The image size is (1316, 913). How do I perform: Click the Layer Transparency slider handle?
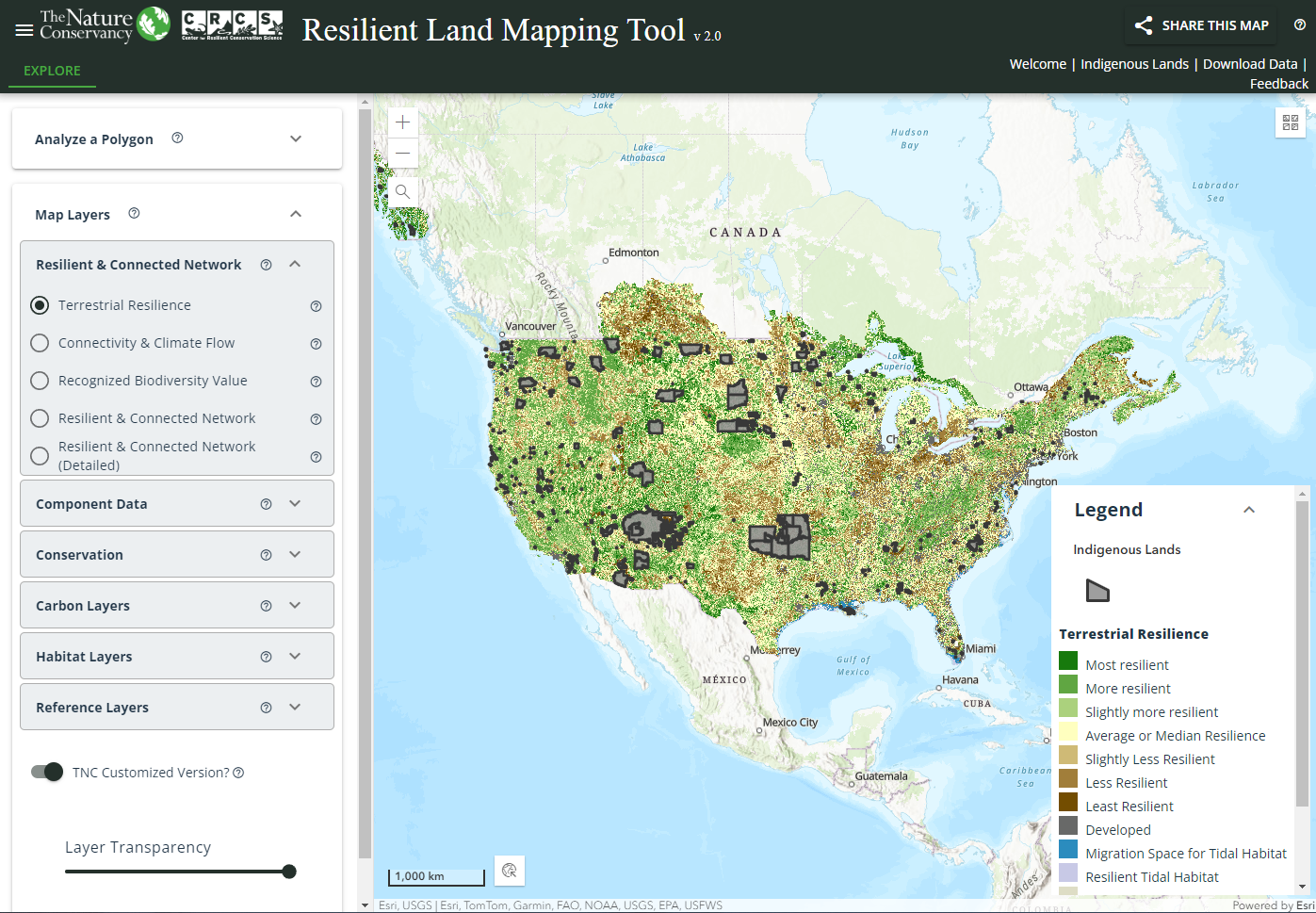click(x=289, y=872)
